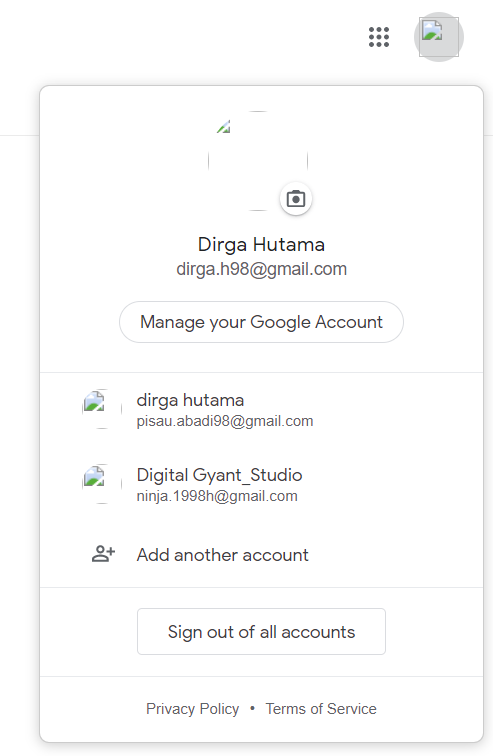This screenshot has height=756, width=493.
Task: Open Manage your Google Account
Action: click(x=261, y=322)
